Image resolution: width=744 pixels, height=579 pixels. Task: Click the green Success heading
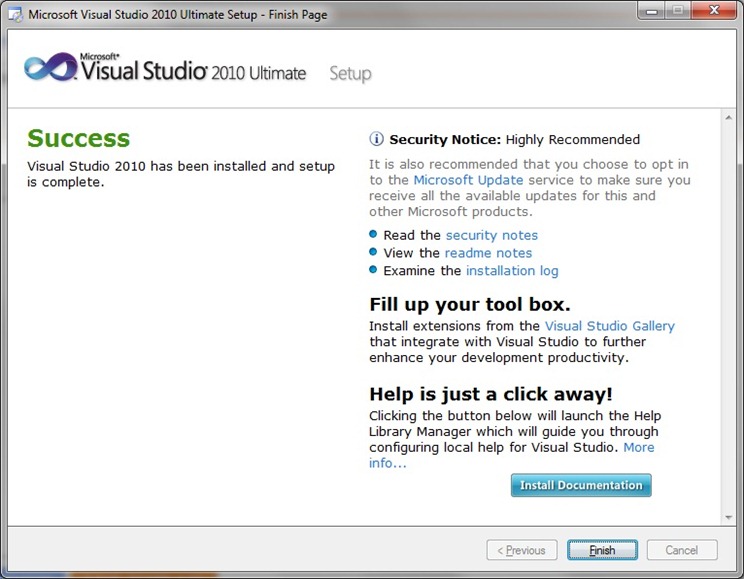click(x=78, y=139)
